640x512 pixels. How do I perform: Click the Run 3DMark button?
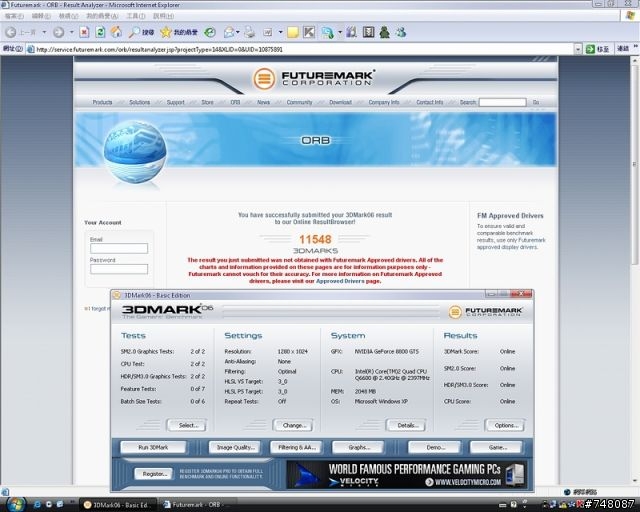153,447
